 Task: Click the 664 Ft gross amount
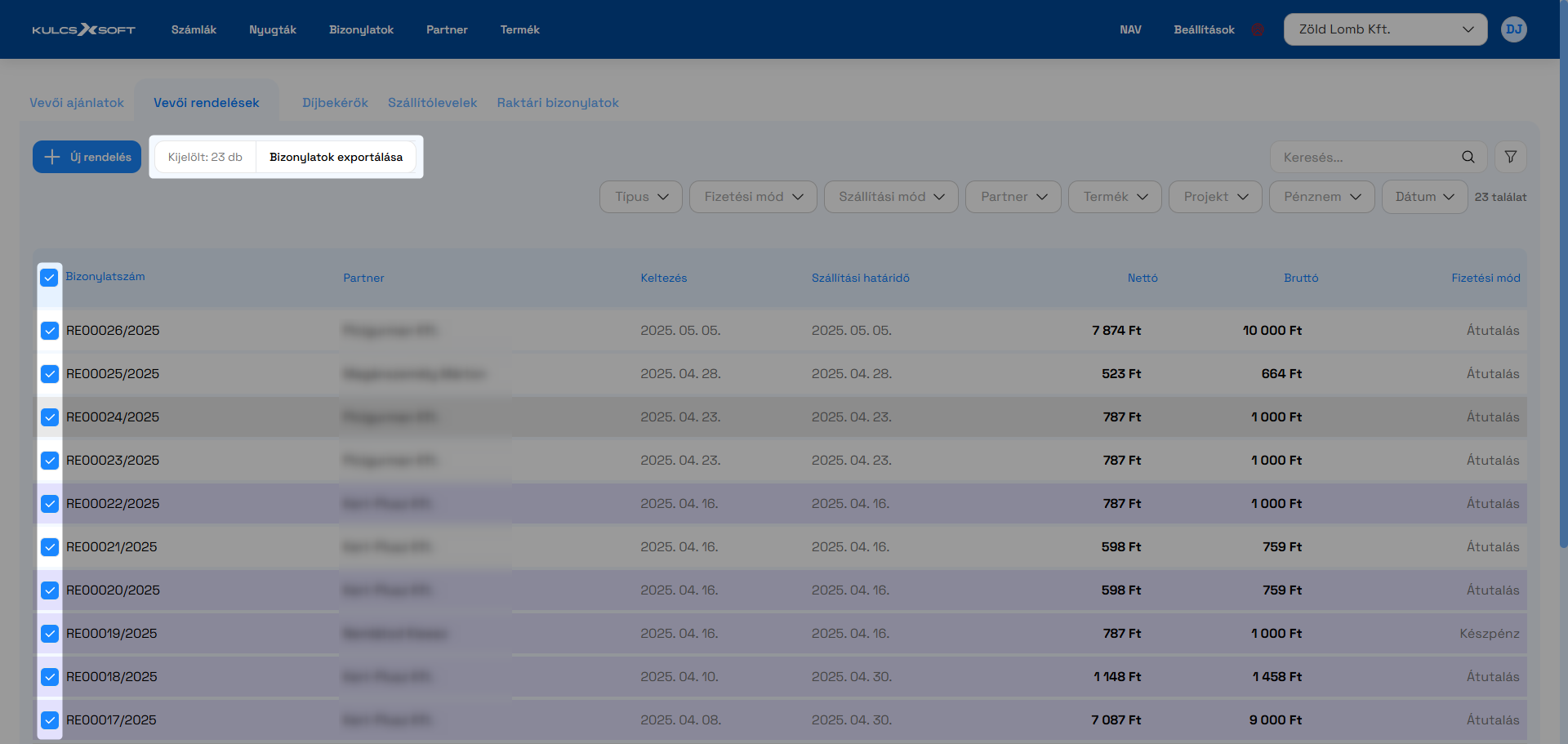point(1282,374)
